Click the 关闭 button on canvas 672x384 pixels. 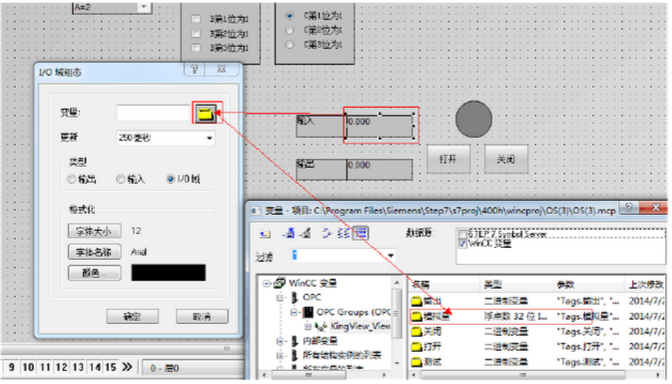pos(506,159)
